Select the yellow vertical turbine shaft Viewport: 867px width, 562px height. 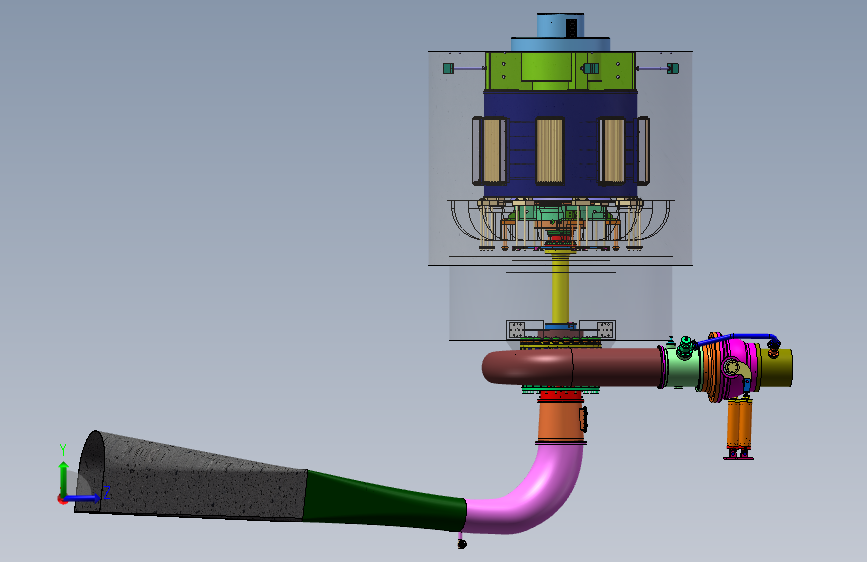(x=560, y=289)
